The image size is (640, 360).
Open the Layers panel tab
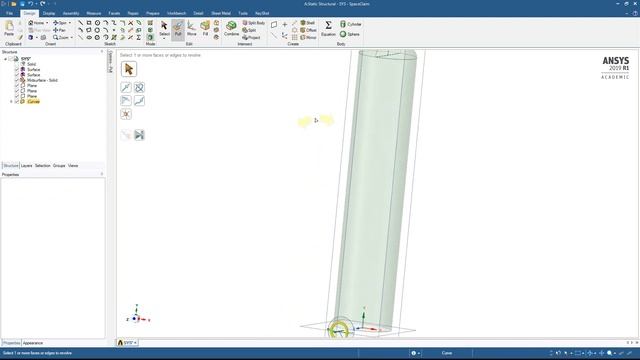(26, 166)
